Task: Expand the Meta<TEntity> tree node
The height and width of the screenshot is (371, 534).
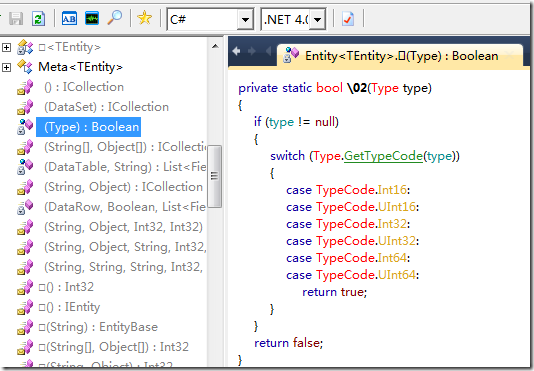Action: tap(6, 67)
